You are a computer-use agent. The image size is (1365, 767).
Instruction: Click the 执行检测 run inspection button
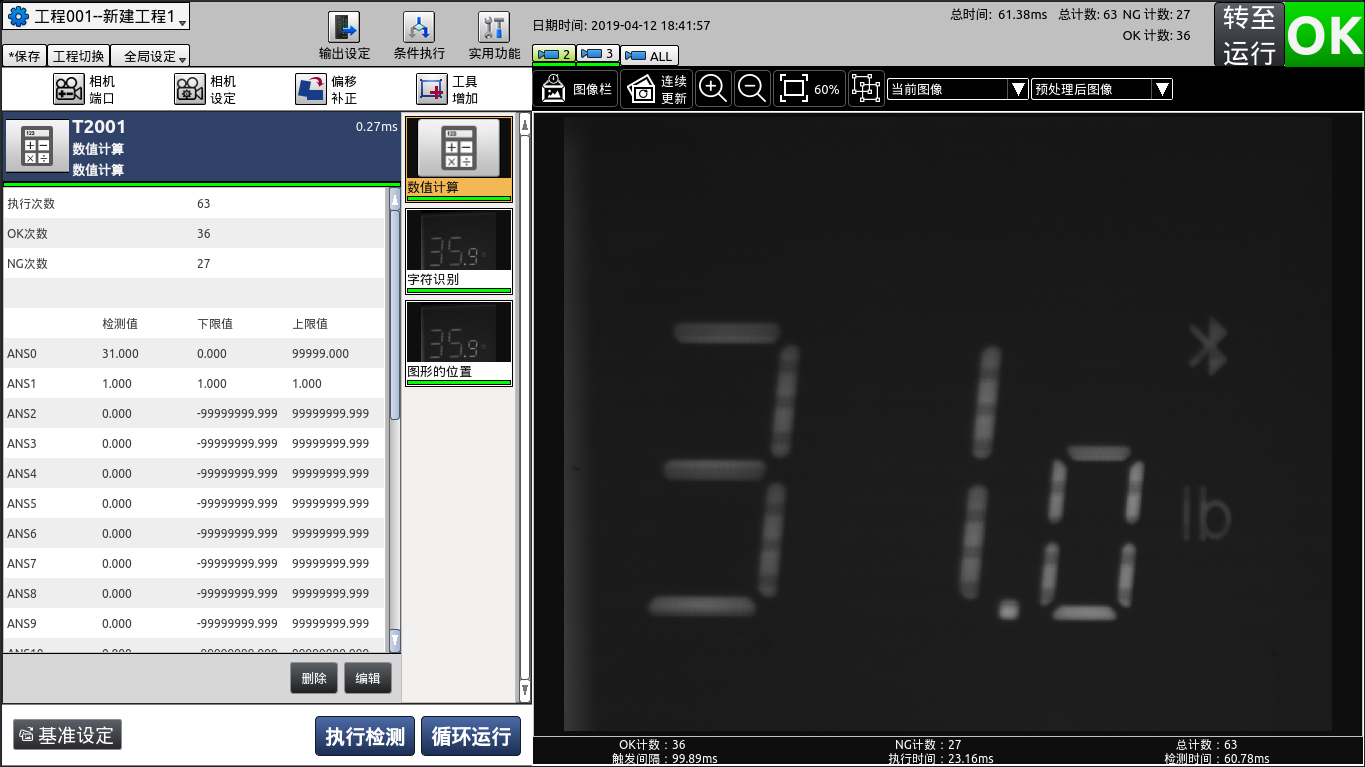click(x=365, y=737)
